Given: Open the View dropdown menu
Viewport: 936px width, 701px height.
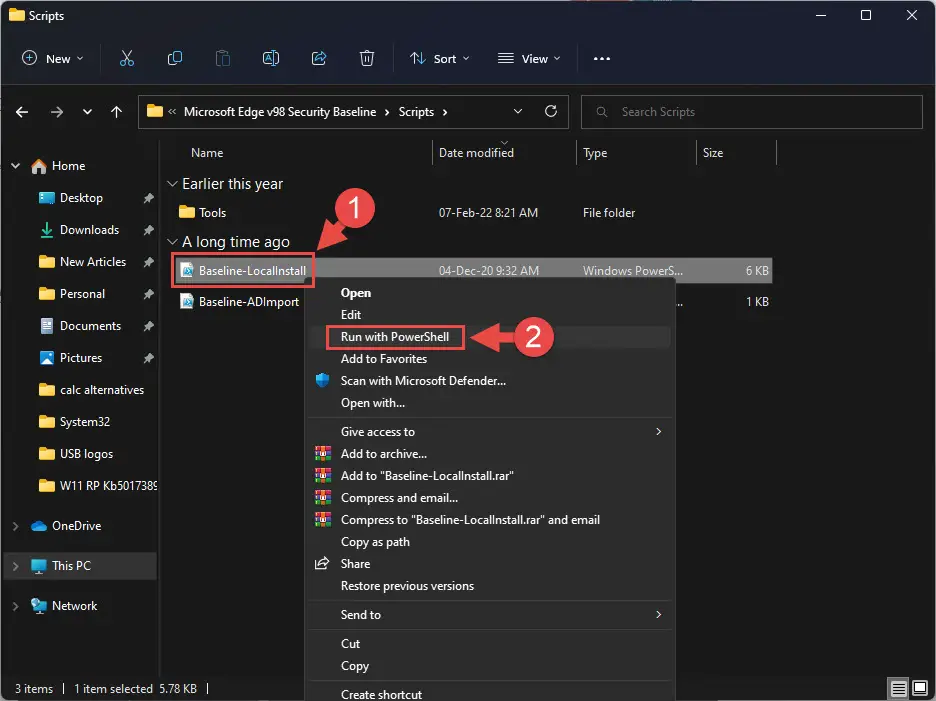Looking at the screenshot, I should tap(529, 59).
